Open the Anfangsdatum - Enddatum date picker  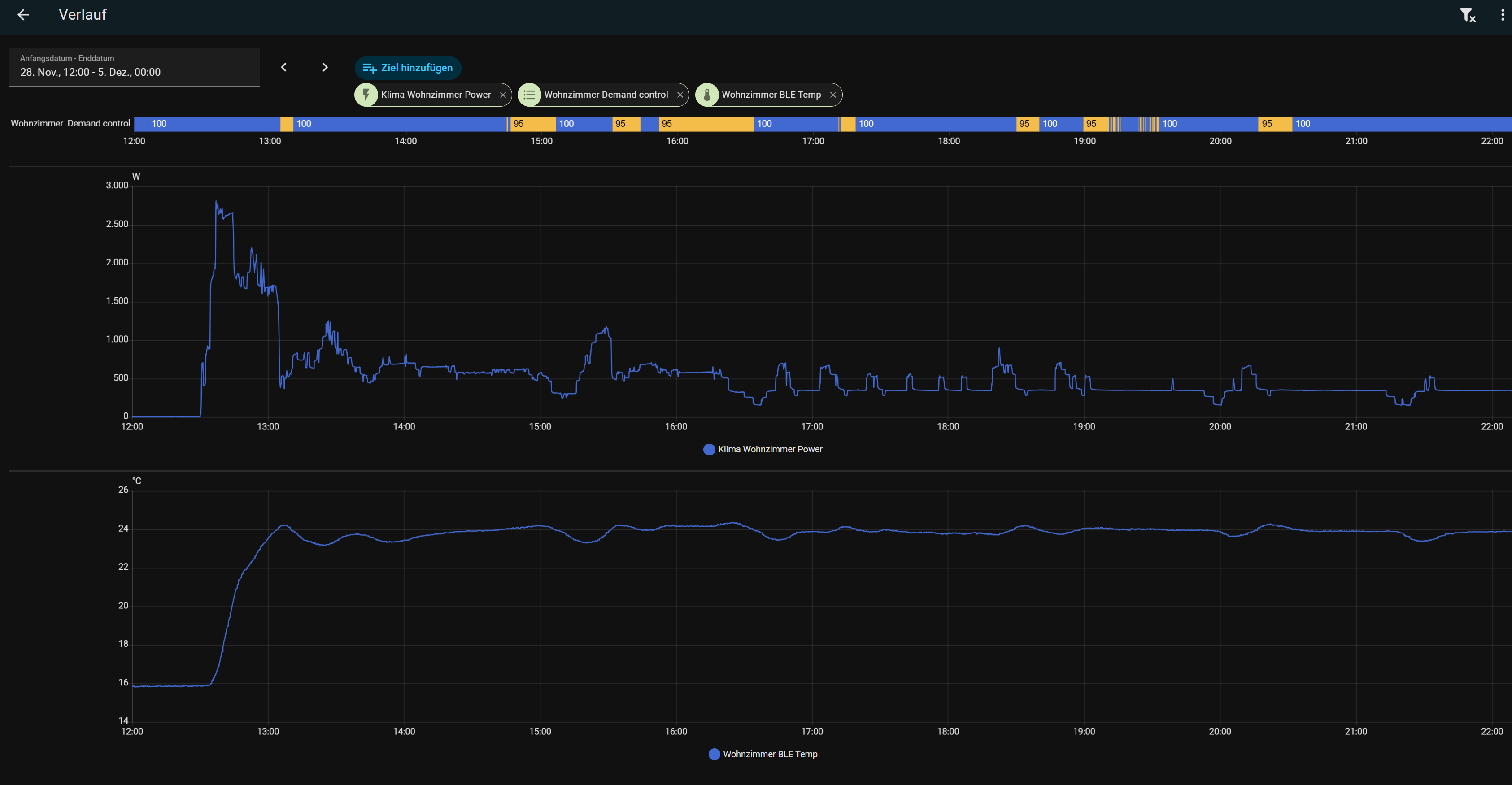pyautogui.click(x=134, y=67)
